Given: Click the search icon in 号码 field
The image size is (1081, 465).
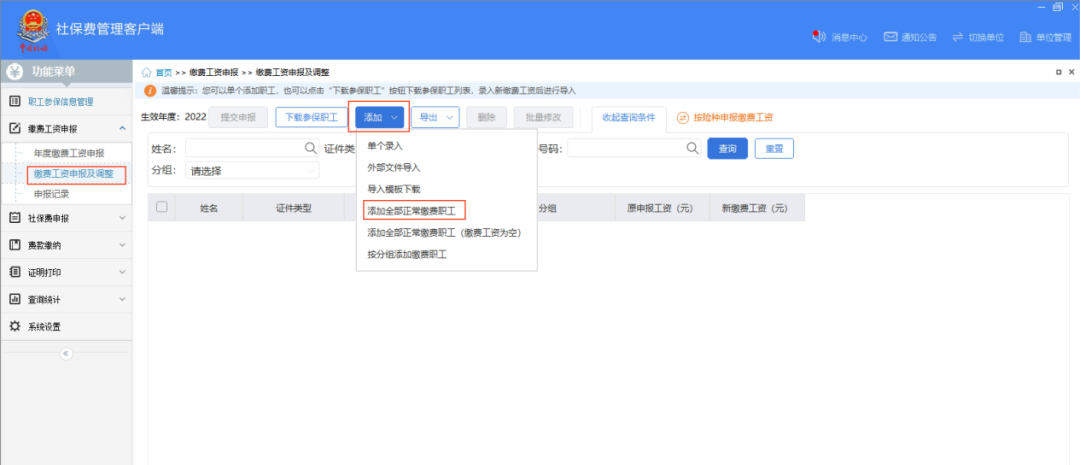Looking at the screenshot, I should [692, 148].
